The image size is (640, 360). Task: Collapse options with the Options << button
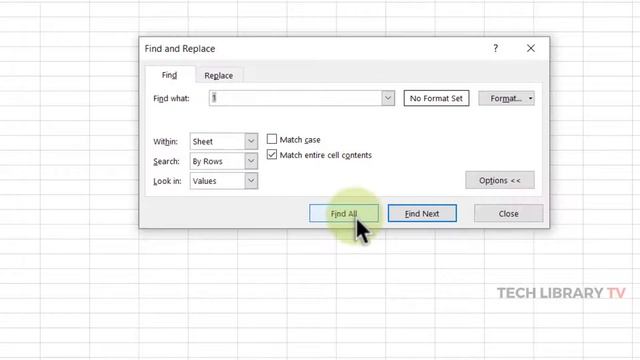(x=500, y=180)
